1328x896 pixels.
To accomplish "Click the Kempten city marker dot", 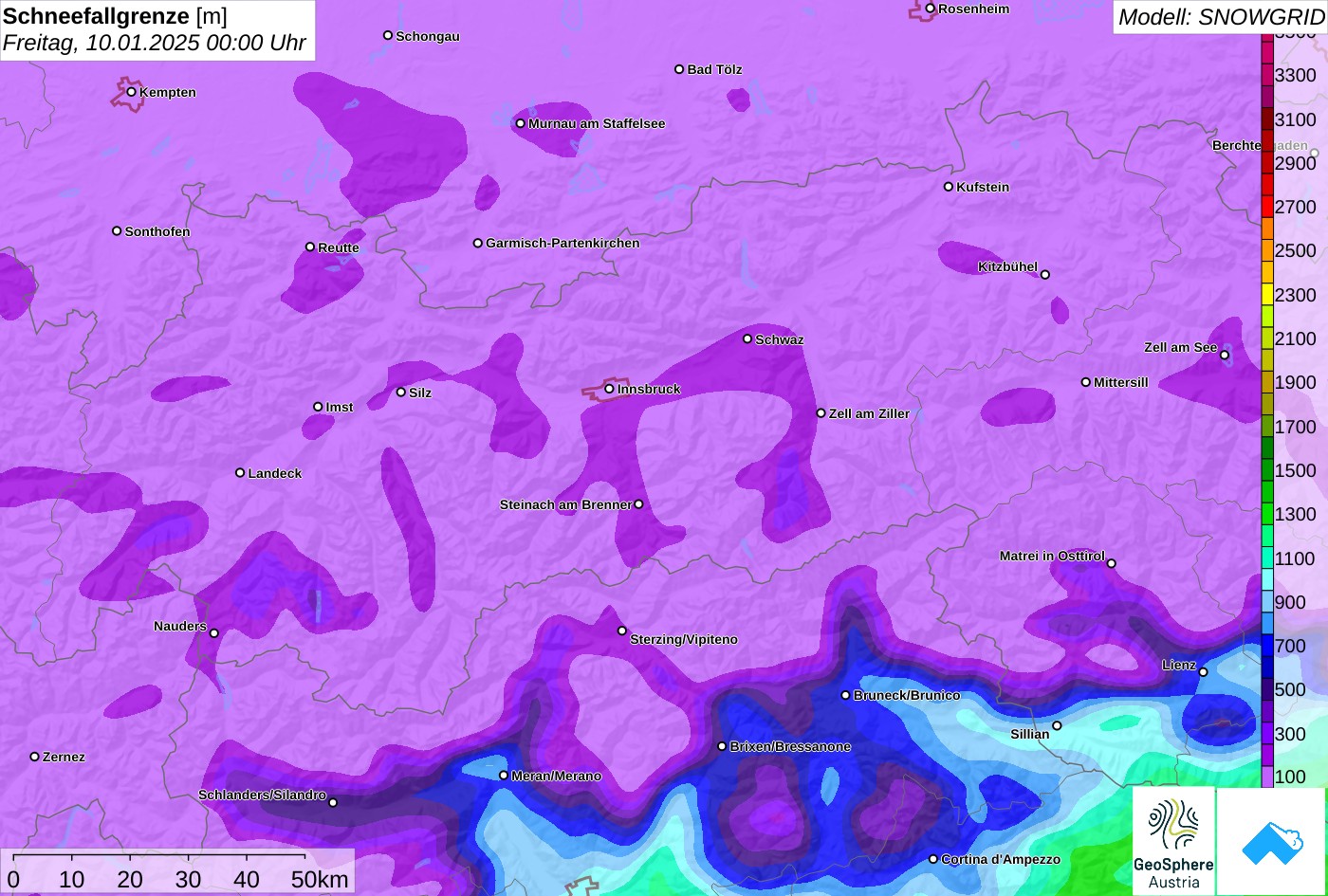I will [x=131, y=92].
